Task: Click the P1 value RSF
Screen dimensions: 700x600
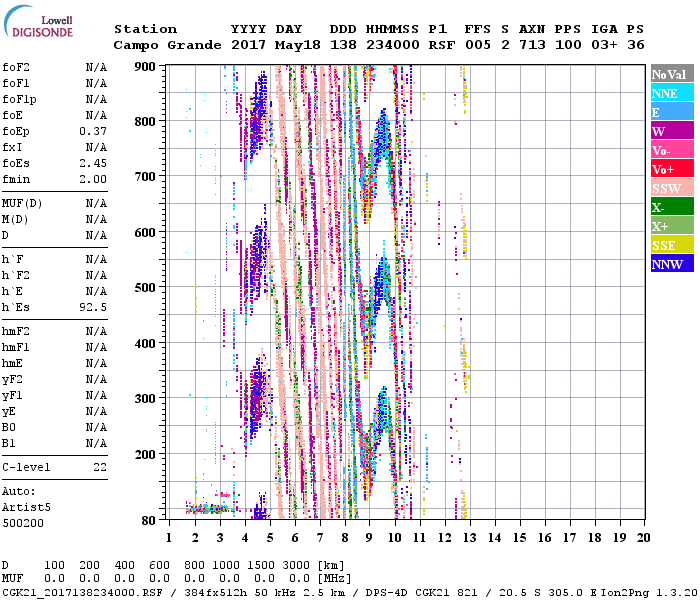Action: (442, 45)
